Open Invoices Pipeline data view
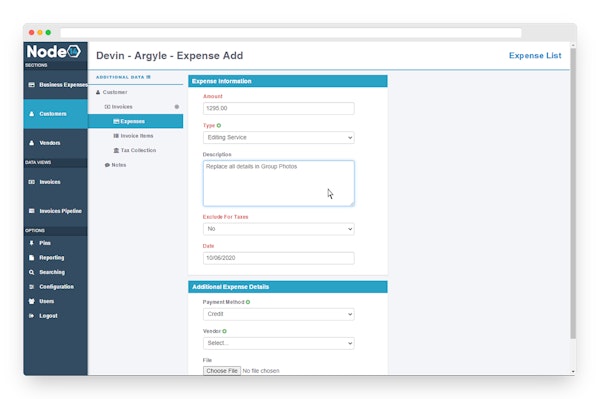Viewport: 600px width, 399px height. click(55, 211)
